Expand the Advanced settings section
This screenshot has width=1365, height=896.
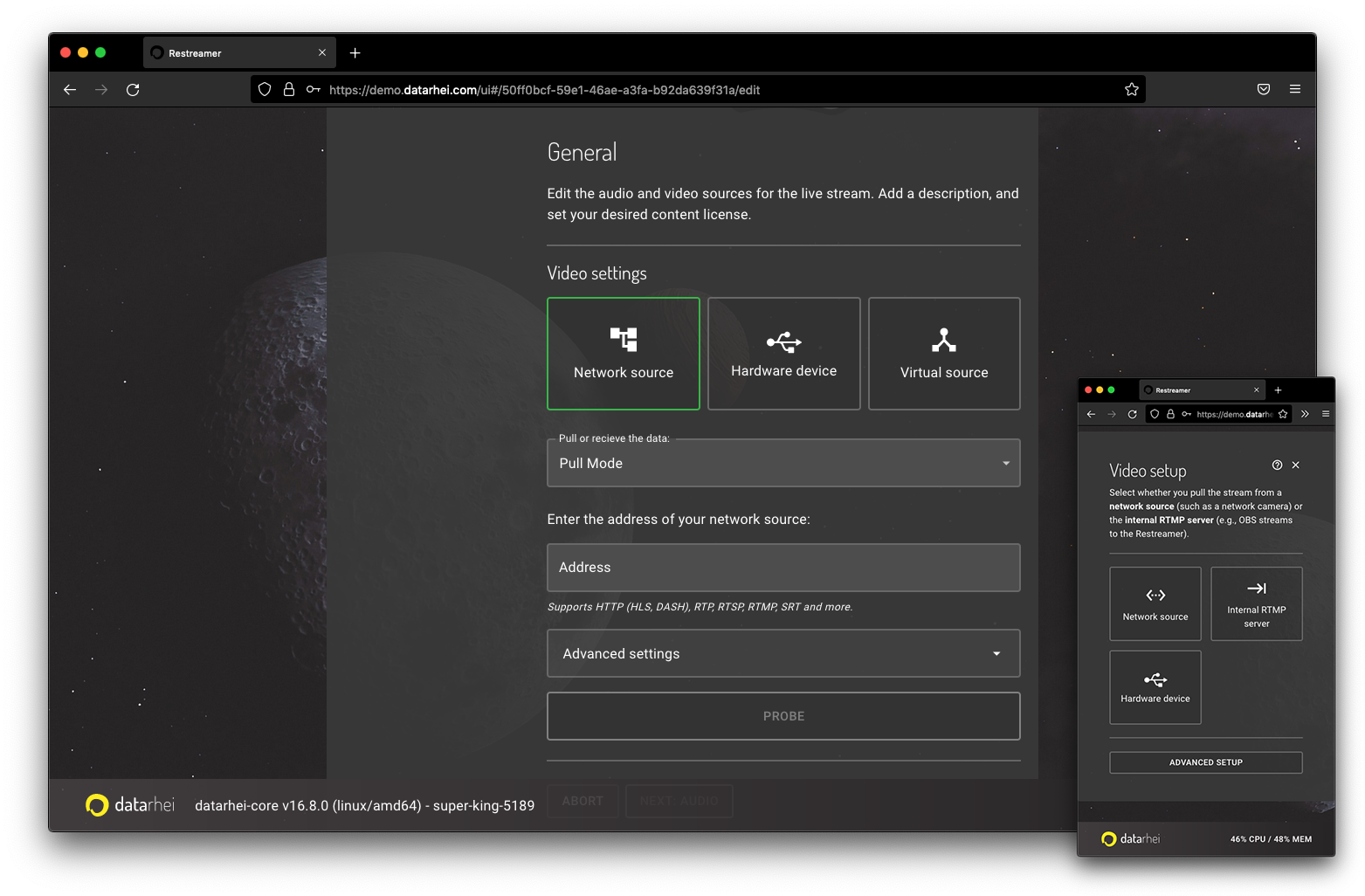[782, 653]
